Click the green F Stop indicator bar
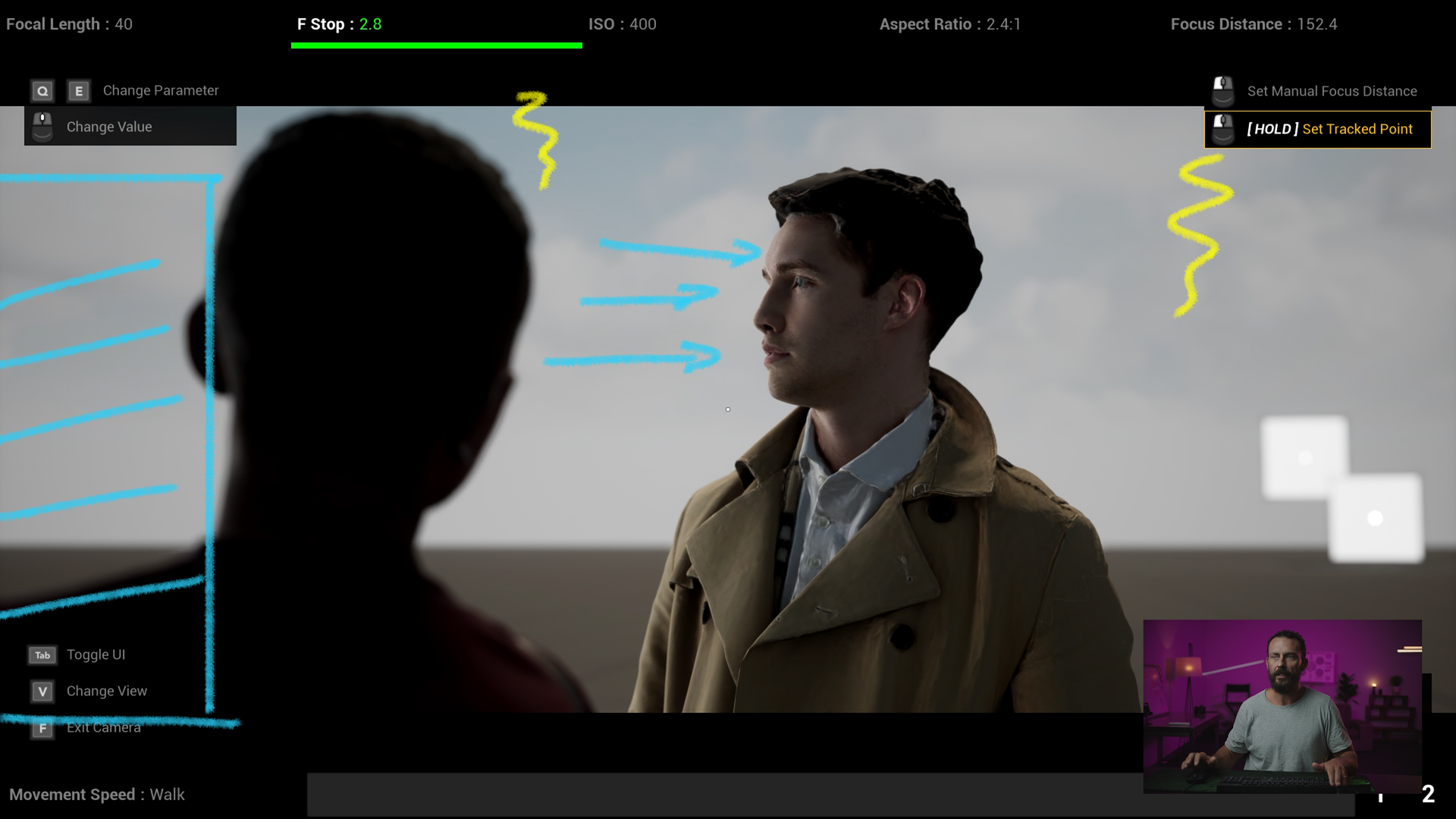The width and height of the screenshot is (1456, 819). click(x=436, y=45)
